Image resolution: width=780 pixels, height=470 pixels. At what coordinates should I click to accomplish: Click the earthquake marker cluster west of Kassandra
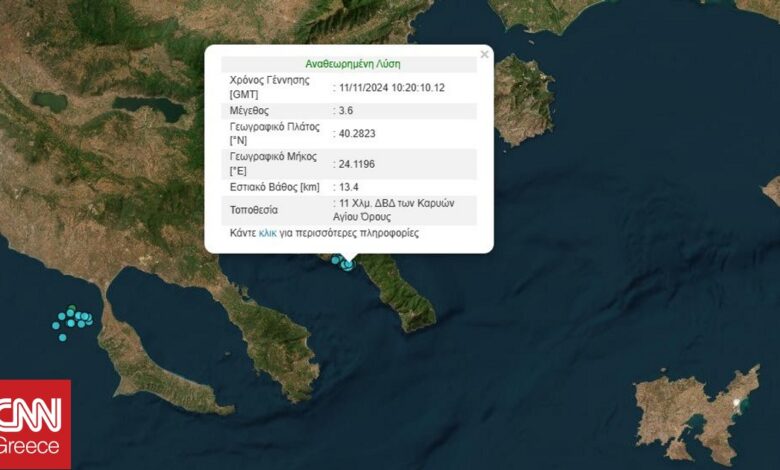coord(74,318)
